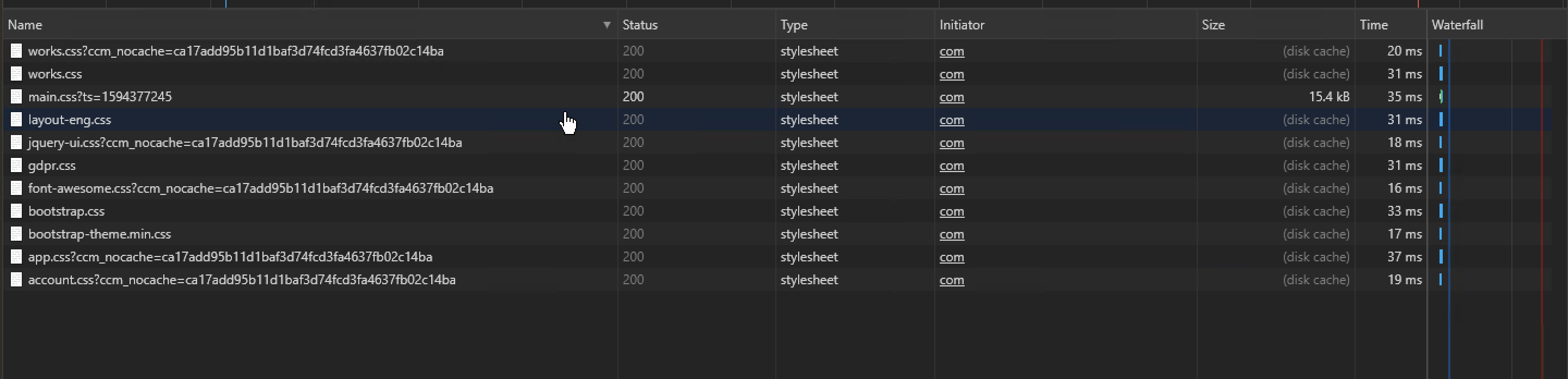Click the 18 ms time of jquery-ui.css

coord(1404,142)
